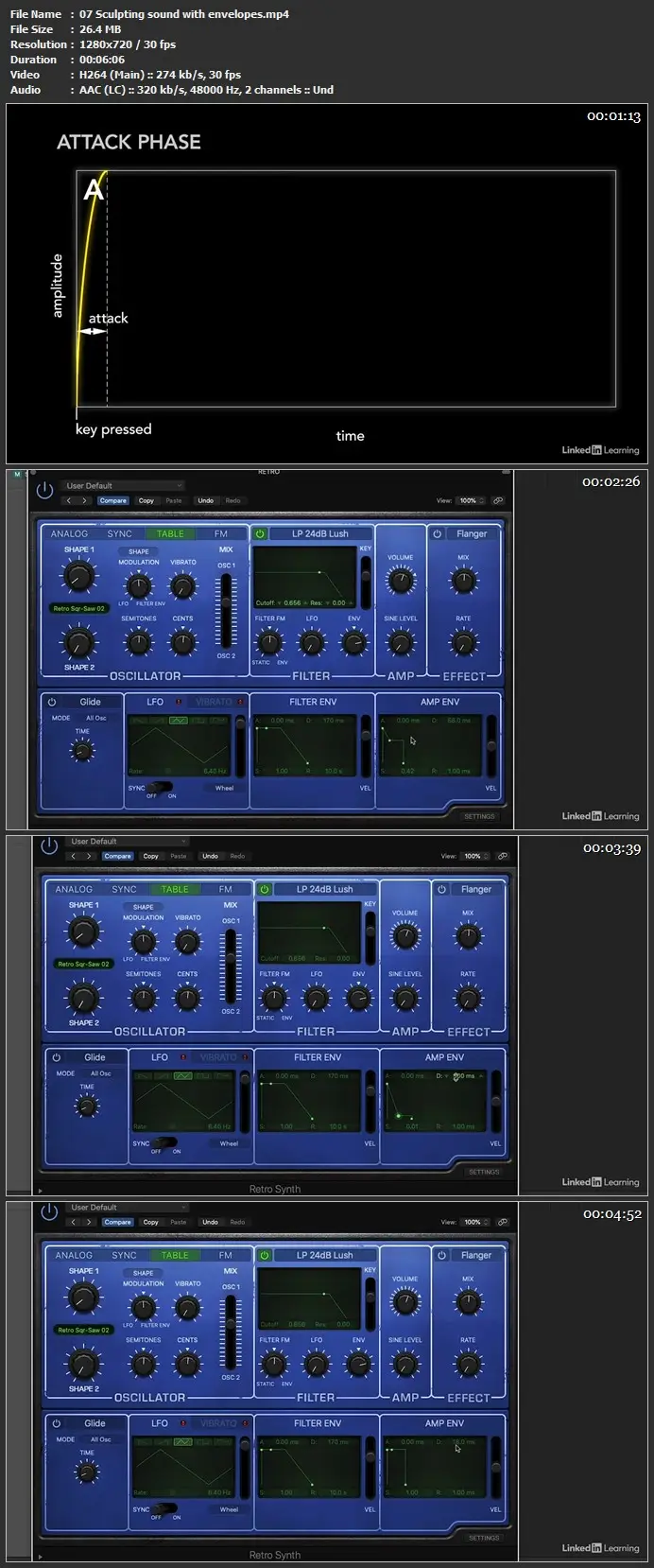The height and width of the screenshot is (1568, 654).
Task: Toggle Glide power button in 00:04:52 frame
Action: (x=57, y=1423)
